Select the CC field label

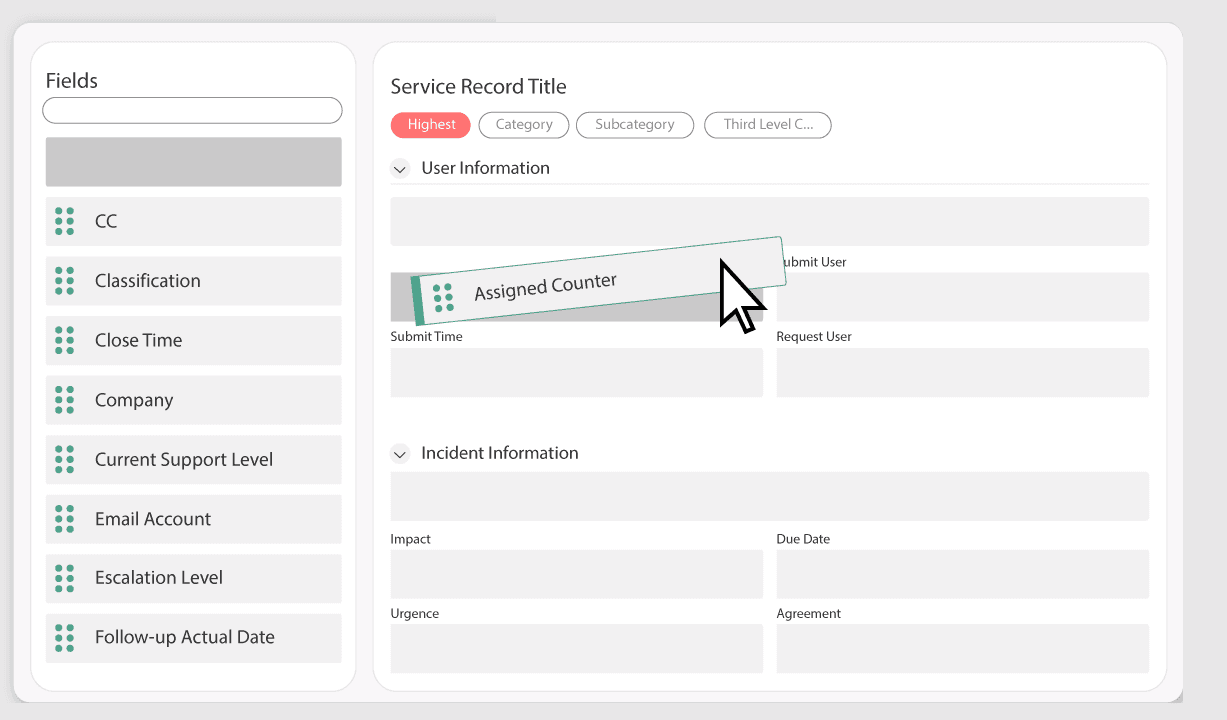click(x=106, y=221)
